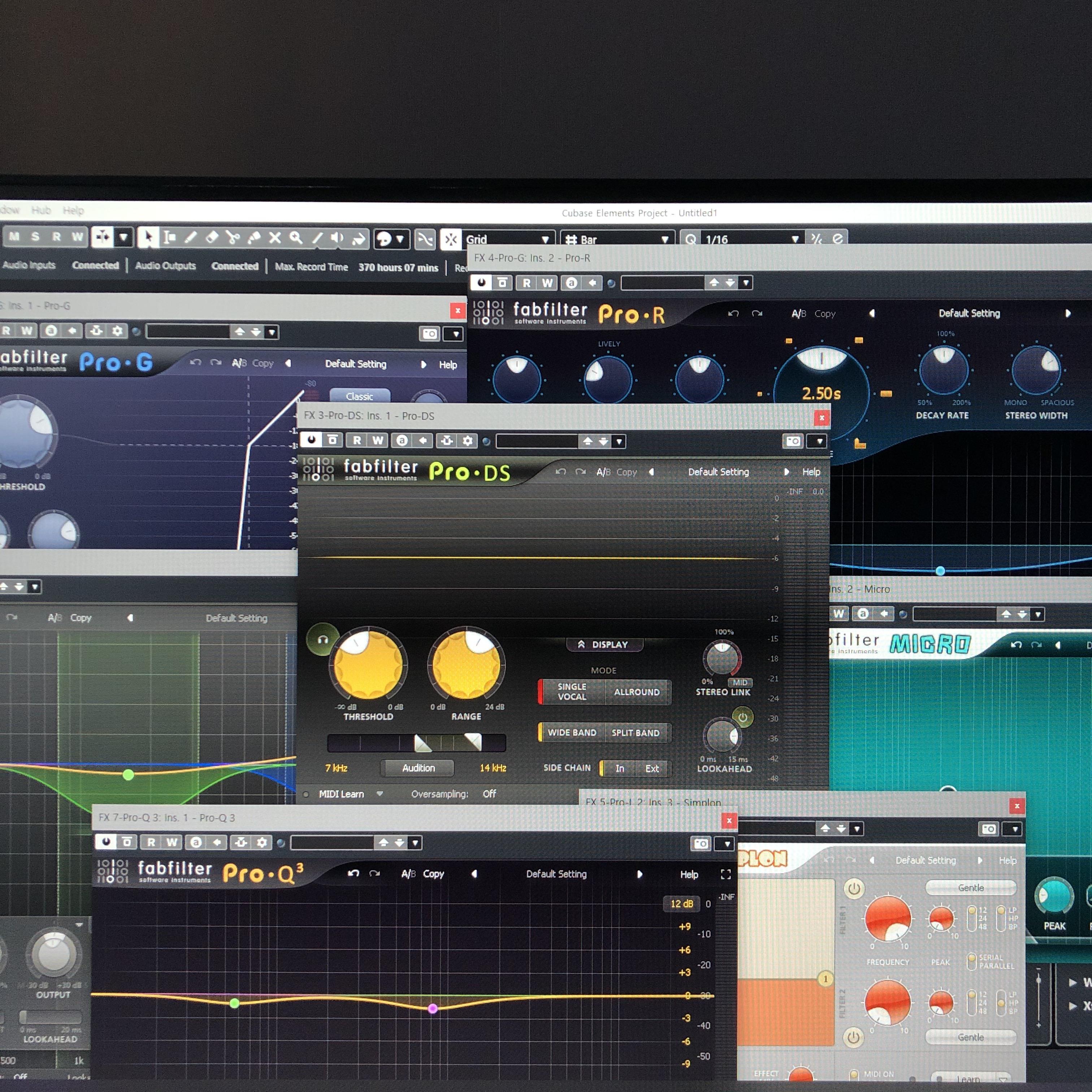
Task: Toggle Pro-DS lookahead power button
Action: click(x=743, y=717)
